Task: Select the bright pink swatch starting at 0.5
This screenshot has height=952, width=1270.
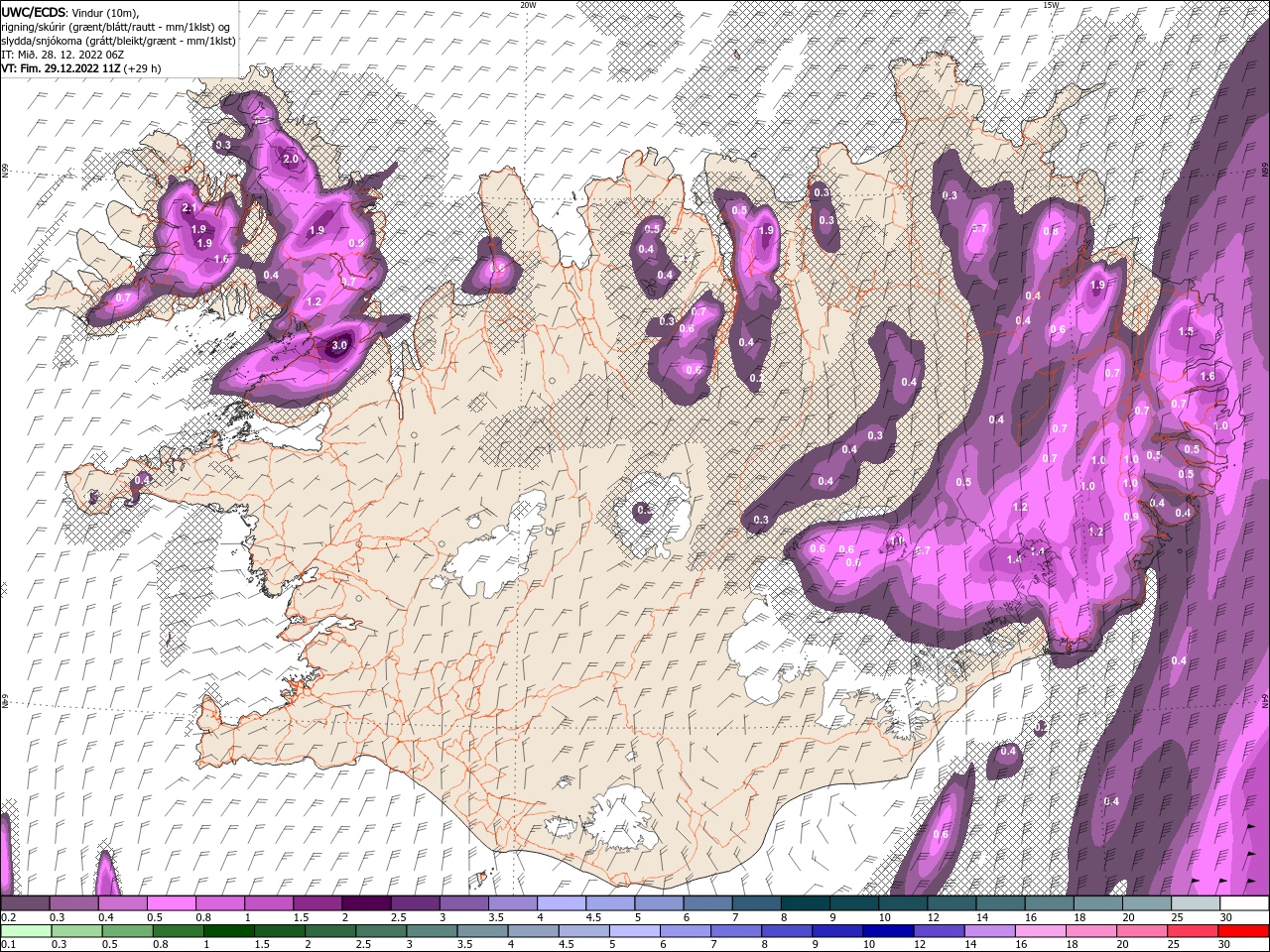Action: pyautogui.click(x=171, y=903)
